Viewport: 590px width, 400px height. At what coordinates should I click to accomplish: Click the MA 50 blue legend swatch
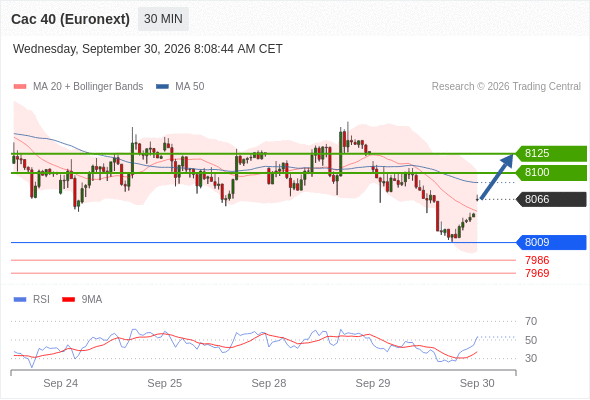(162, 87)
